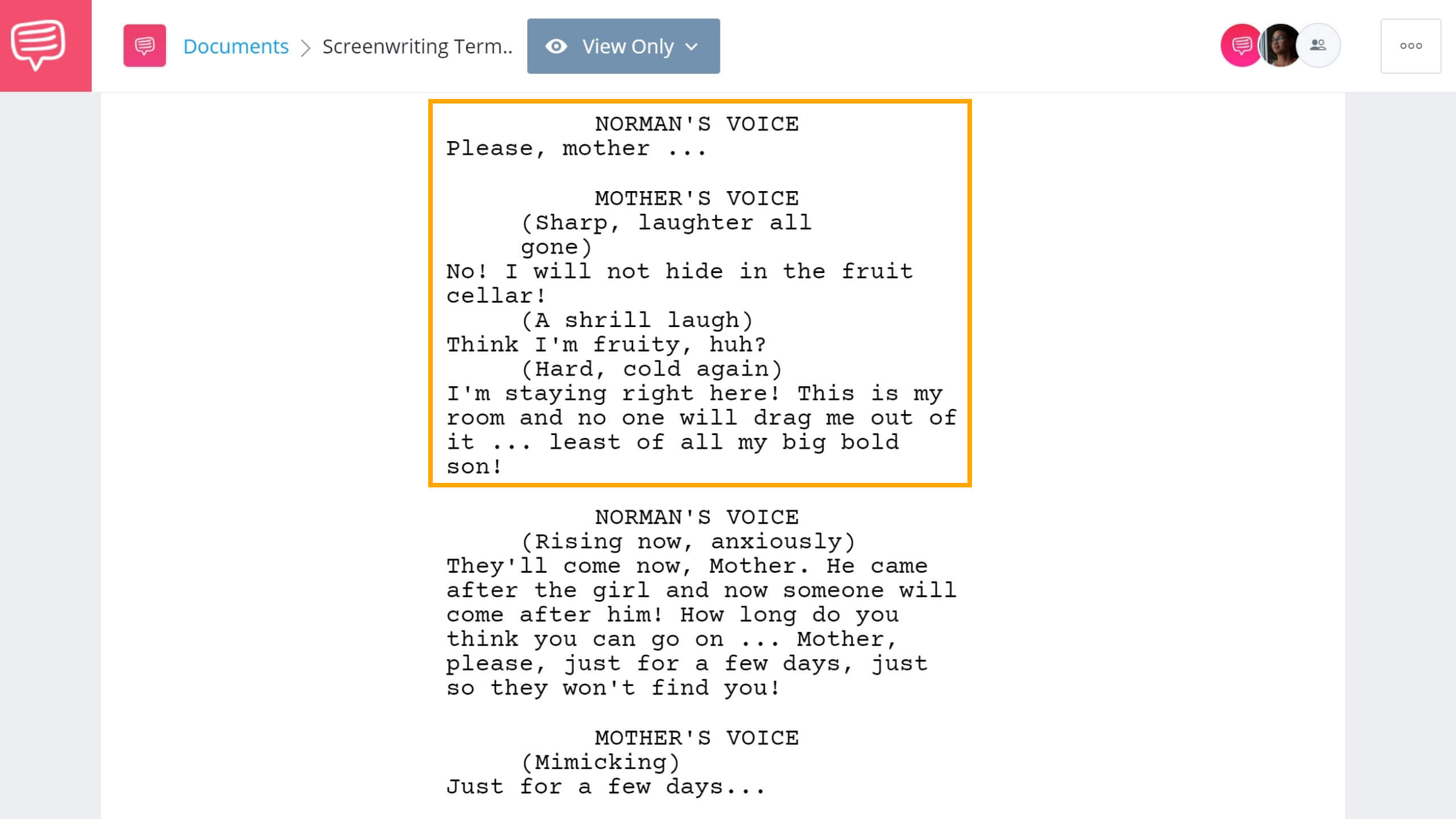Click the eye/View Only icon
The image size is (1456, 819).
click(x=557, y=45)
